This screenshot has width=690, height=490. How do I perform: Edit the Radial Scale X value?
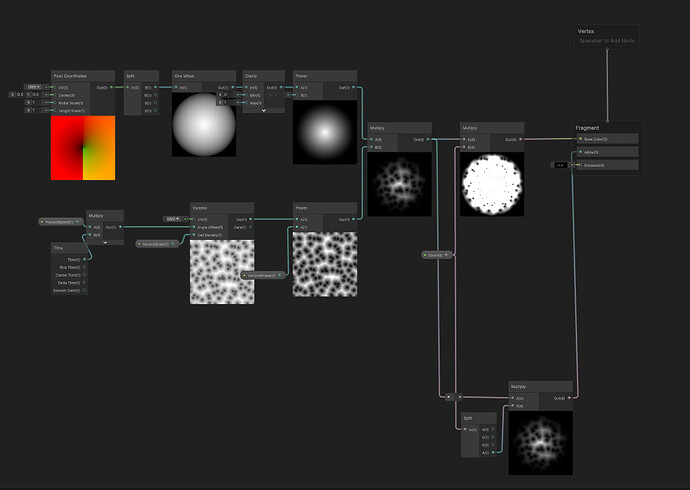click(x=36, y=102)
